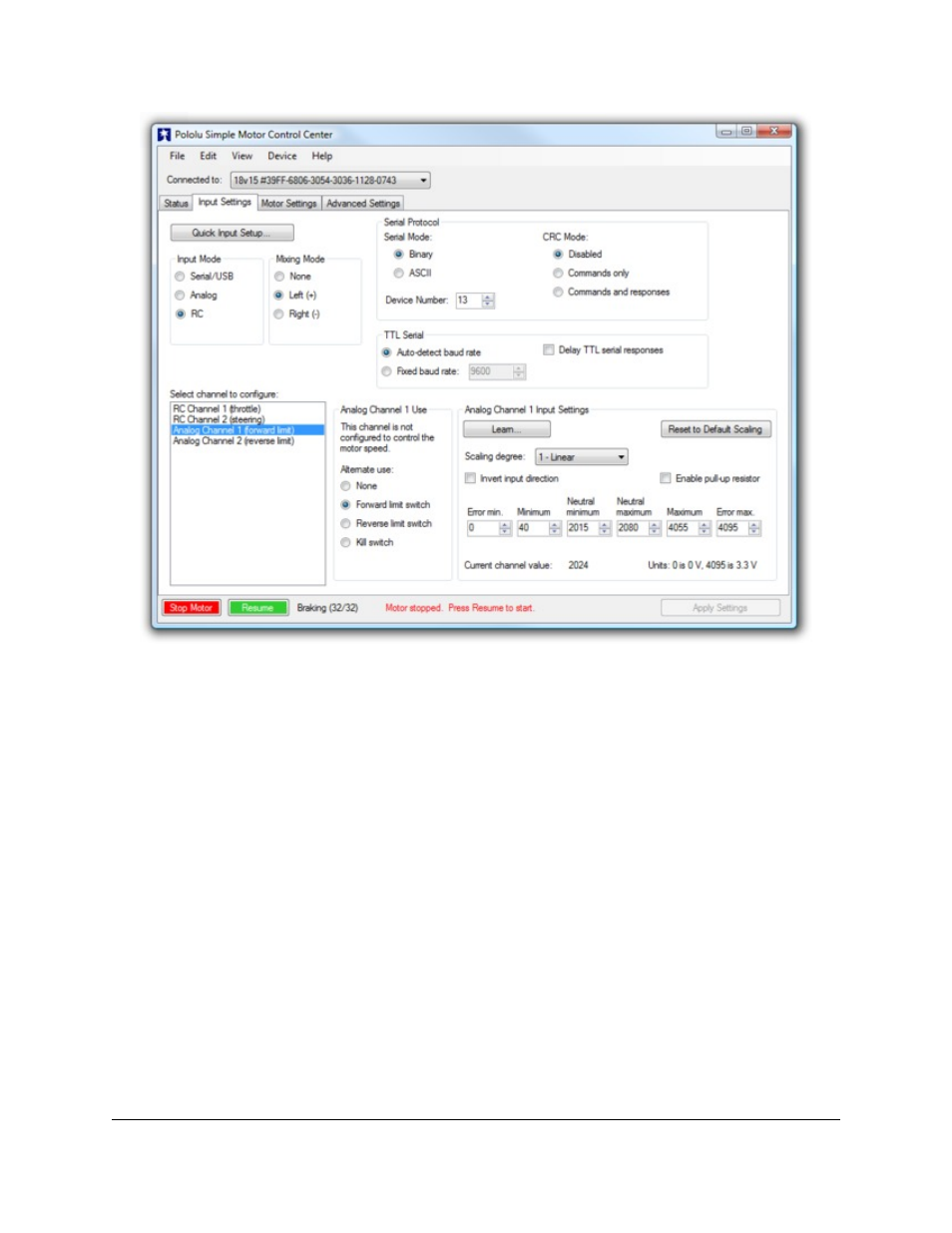
Task: Switch to the Status tab
Action: [x=177, y=203]
